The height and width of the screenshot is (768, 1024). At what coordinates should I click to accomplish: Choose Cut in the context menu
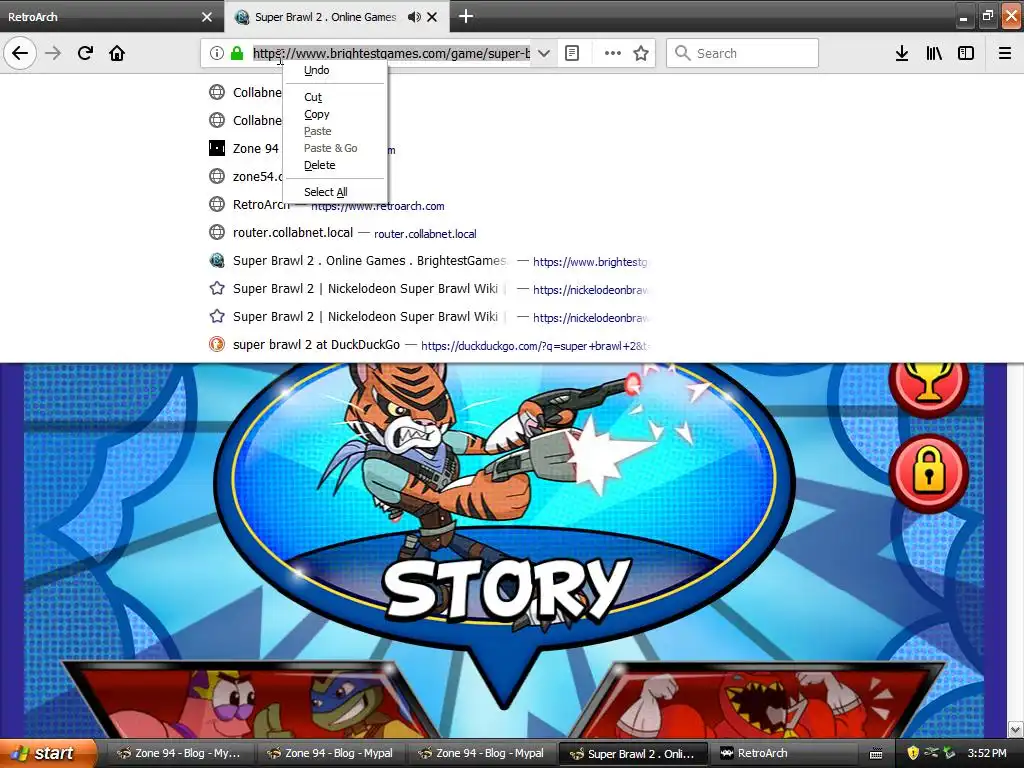[336, 97]
